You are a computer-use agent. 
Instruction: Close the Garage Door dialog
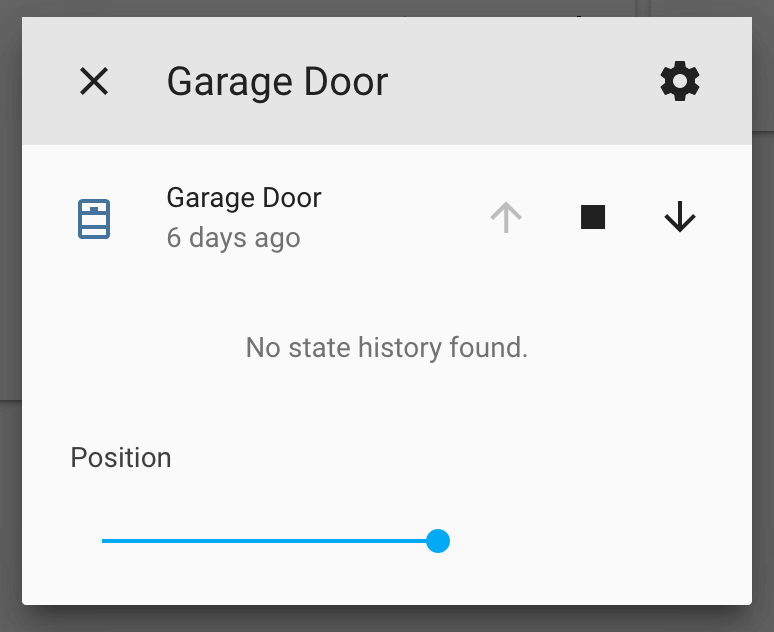pyautogui.click(x=94, y=81)
